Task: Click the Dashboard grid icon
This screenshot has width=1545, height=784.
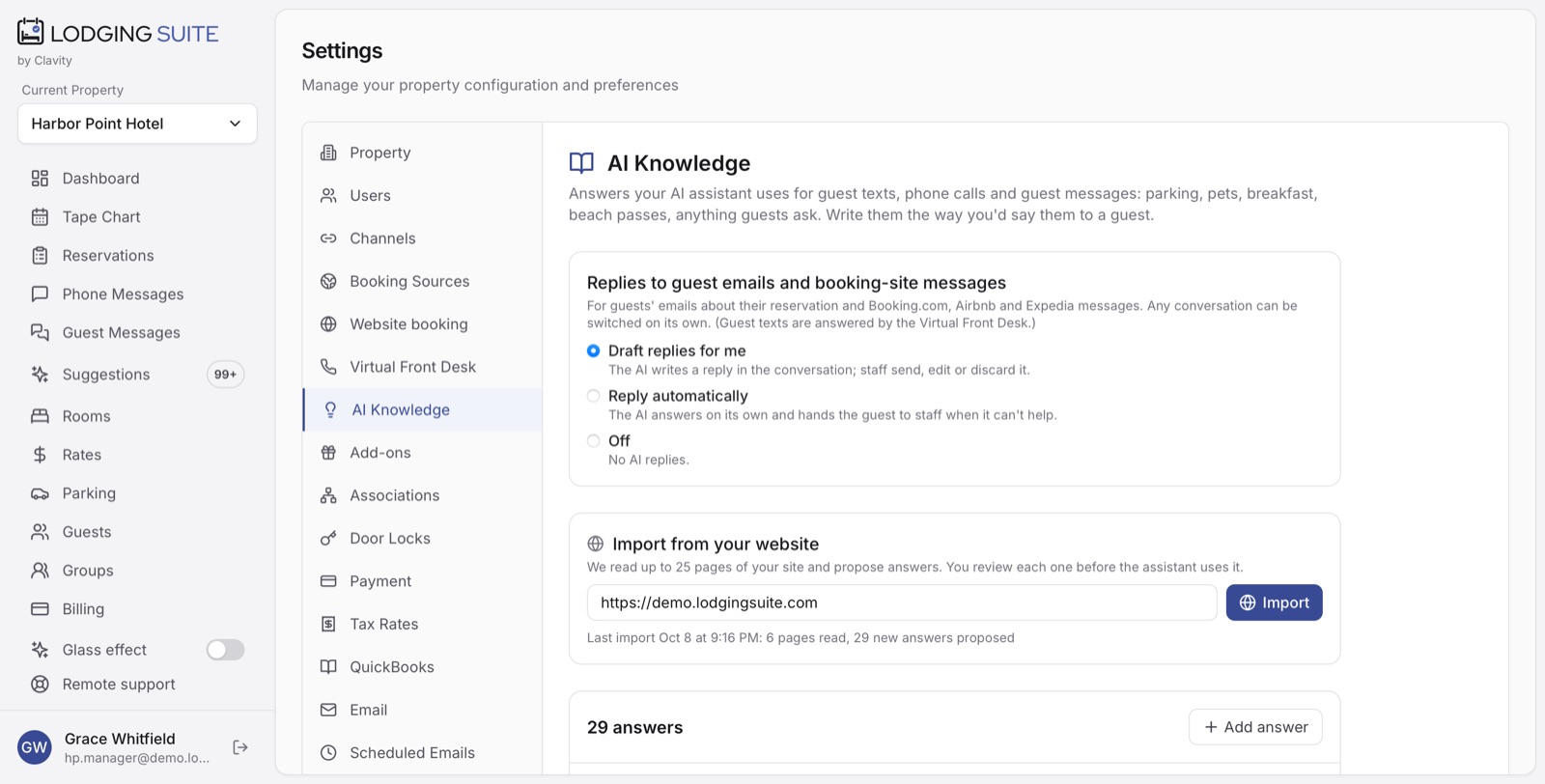Action: 40,179
